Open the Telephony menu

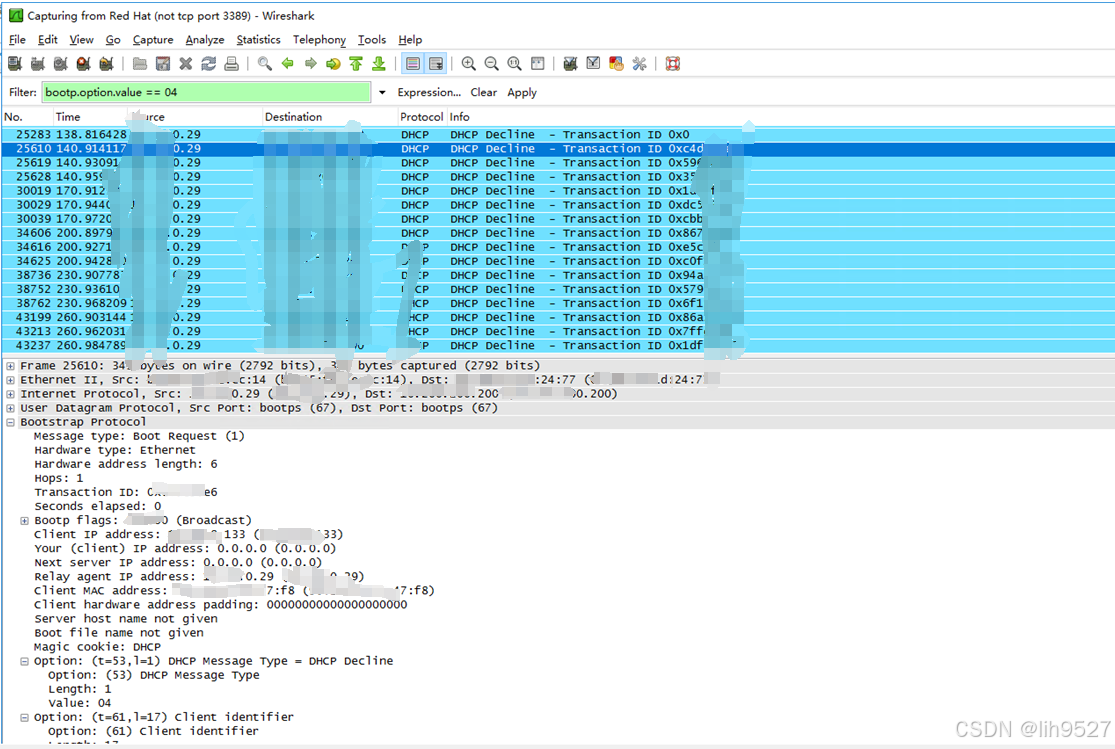319,40
